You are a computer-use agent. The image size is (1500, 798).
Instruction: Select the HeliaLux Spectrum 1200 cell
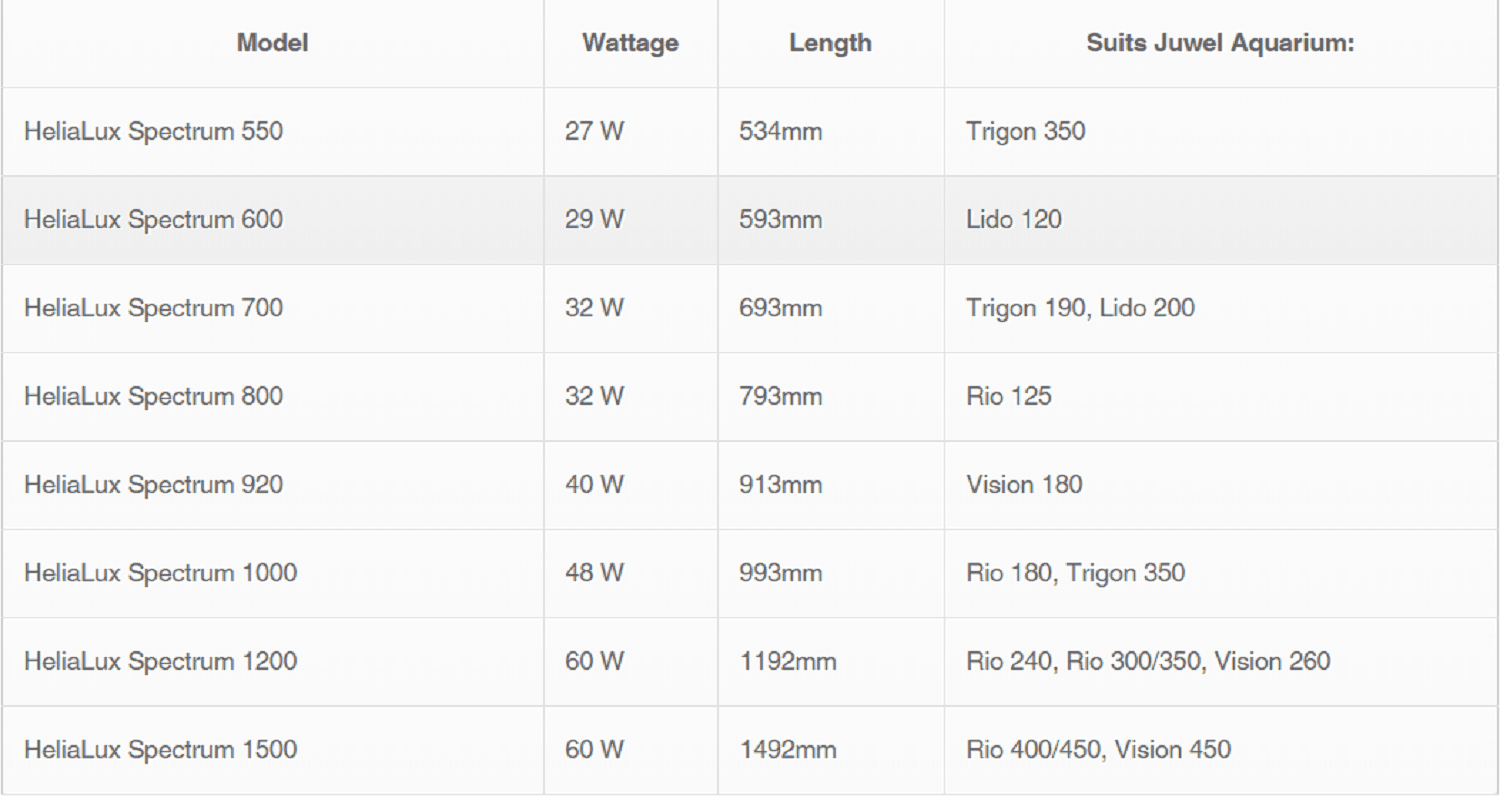[x=160, y=661]
